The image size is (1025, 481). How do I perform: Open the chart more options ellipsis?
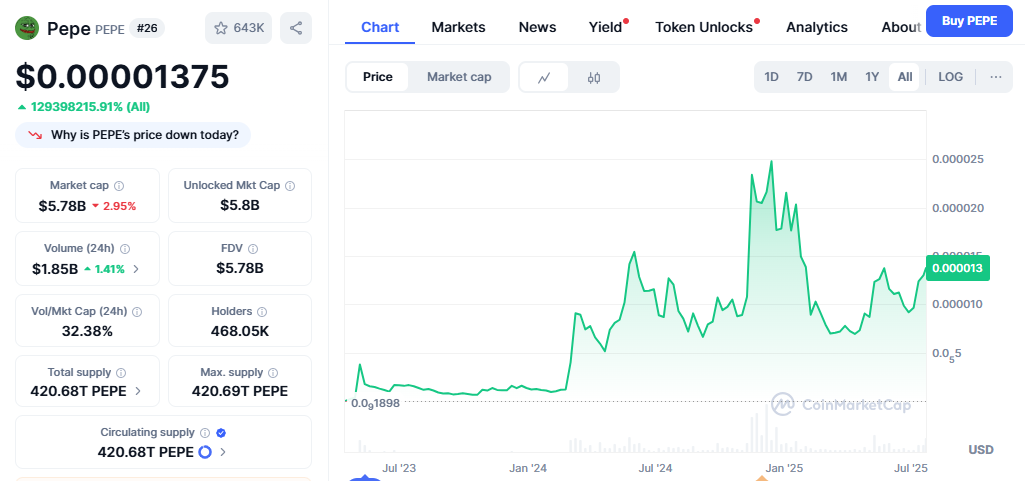coord(996,77)
